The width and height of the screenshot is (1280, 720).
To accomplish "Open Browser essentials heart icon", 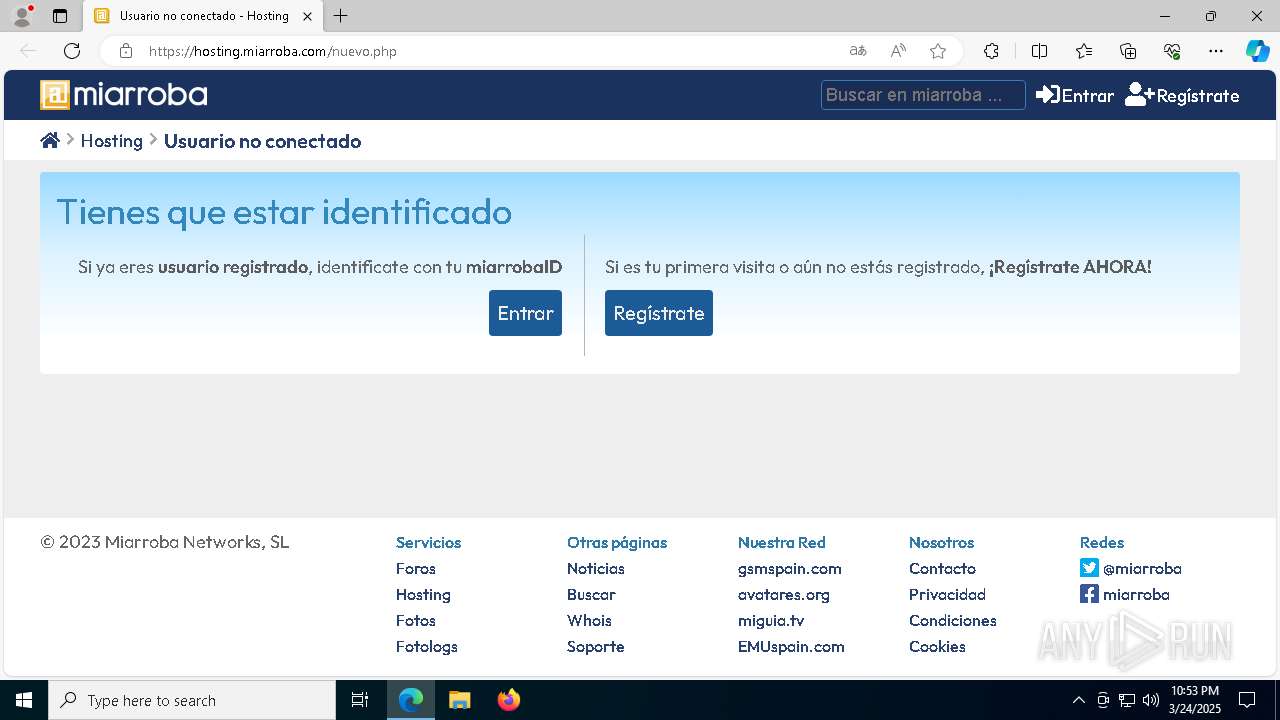I will (x=1172, y=51).
